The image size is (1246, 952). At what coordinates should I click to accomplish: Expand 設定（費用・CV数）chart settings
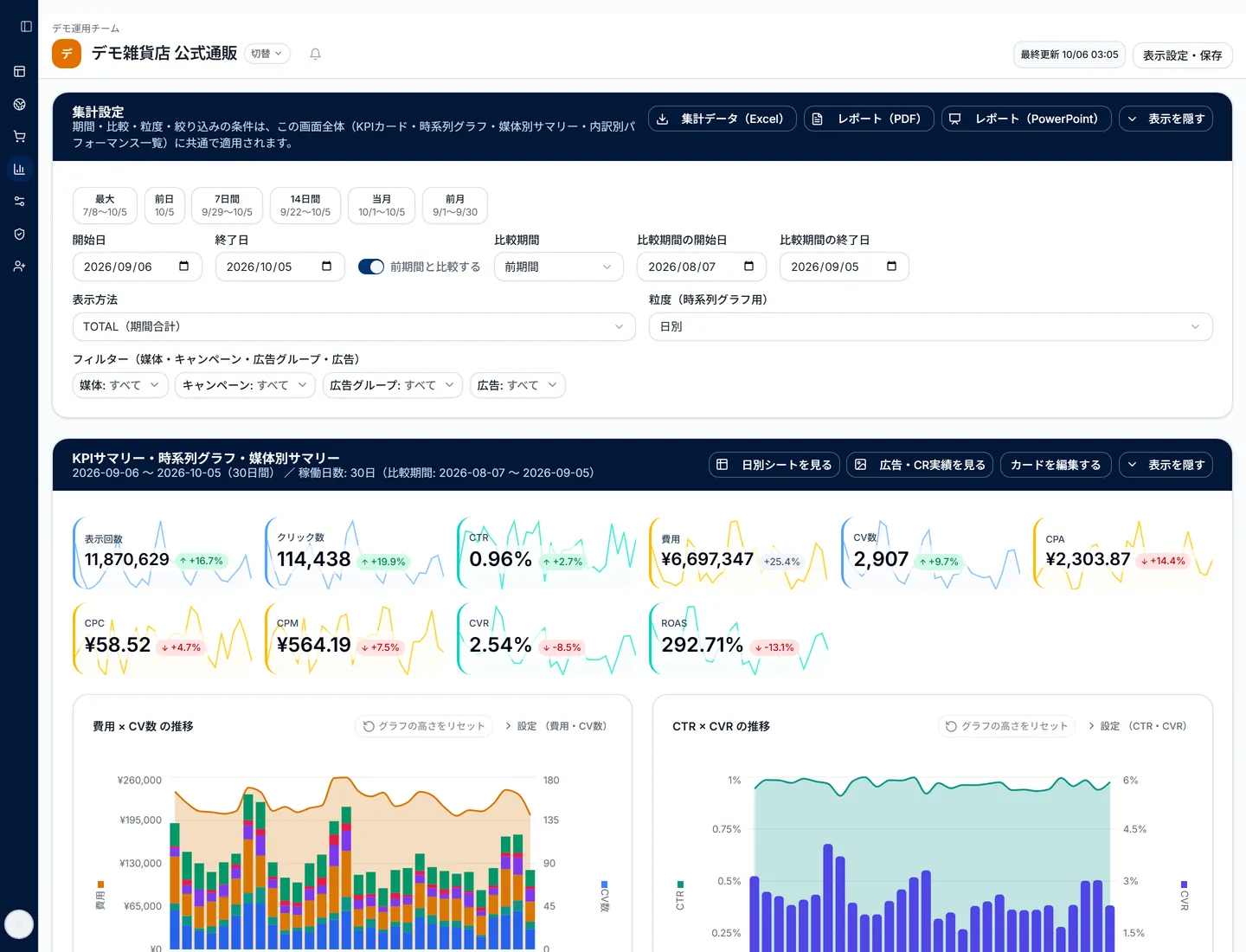point(556,726)
